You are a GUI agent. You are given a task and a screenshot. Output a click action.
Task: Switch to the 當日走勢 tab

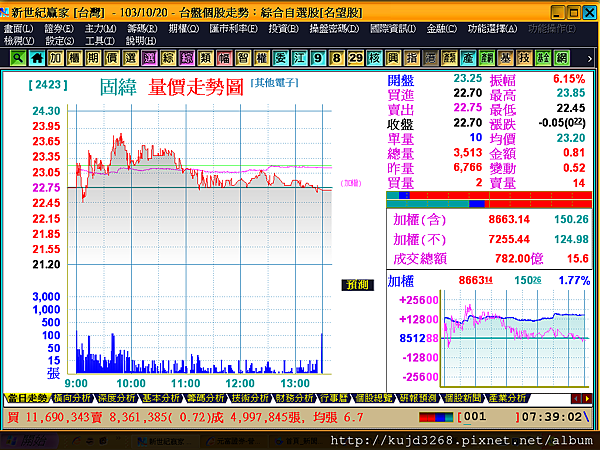27,398
